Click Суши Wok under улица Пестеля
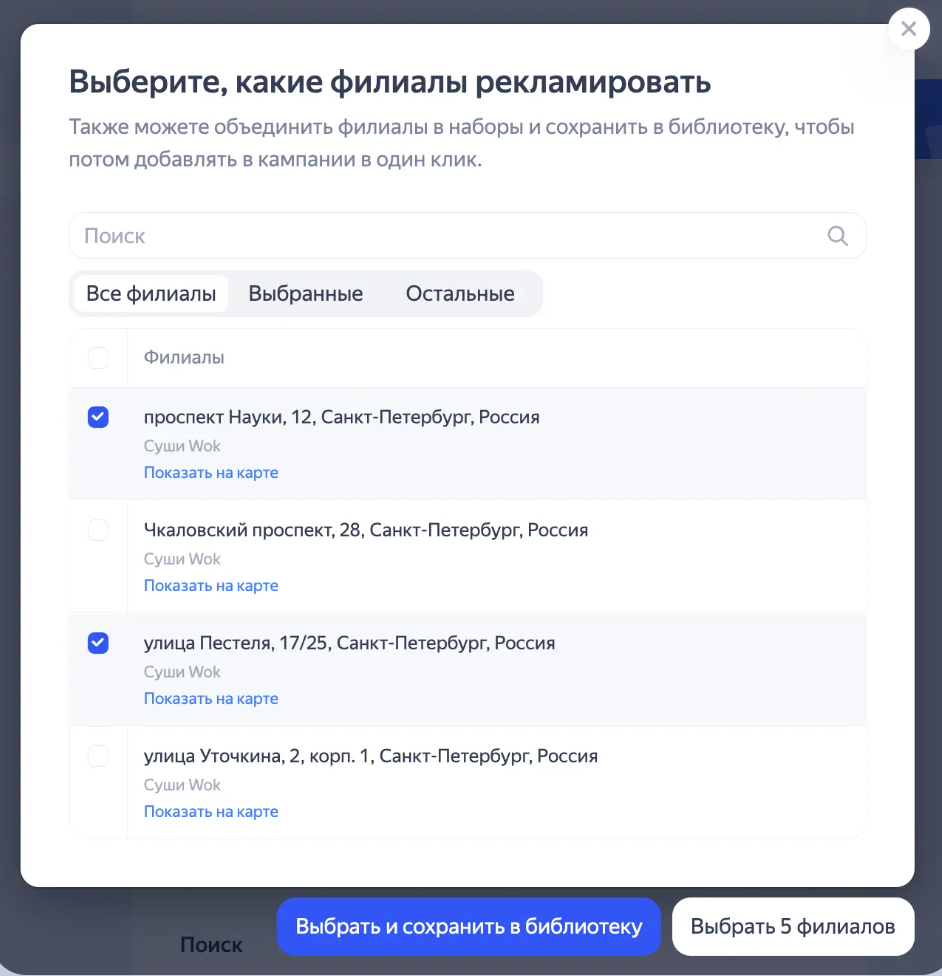 (182, 672)
